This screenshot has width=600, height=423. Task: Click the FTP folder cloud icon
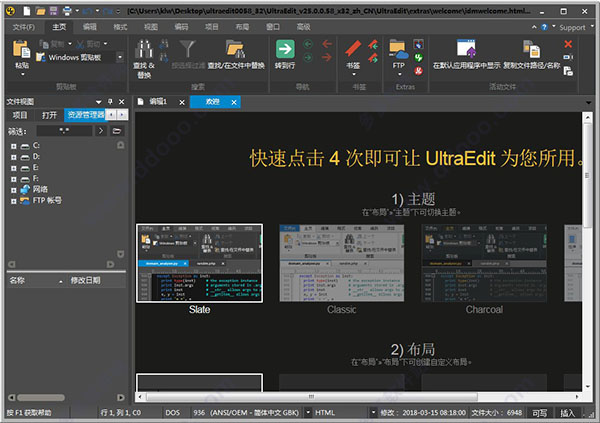tap(398, 49)
